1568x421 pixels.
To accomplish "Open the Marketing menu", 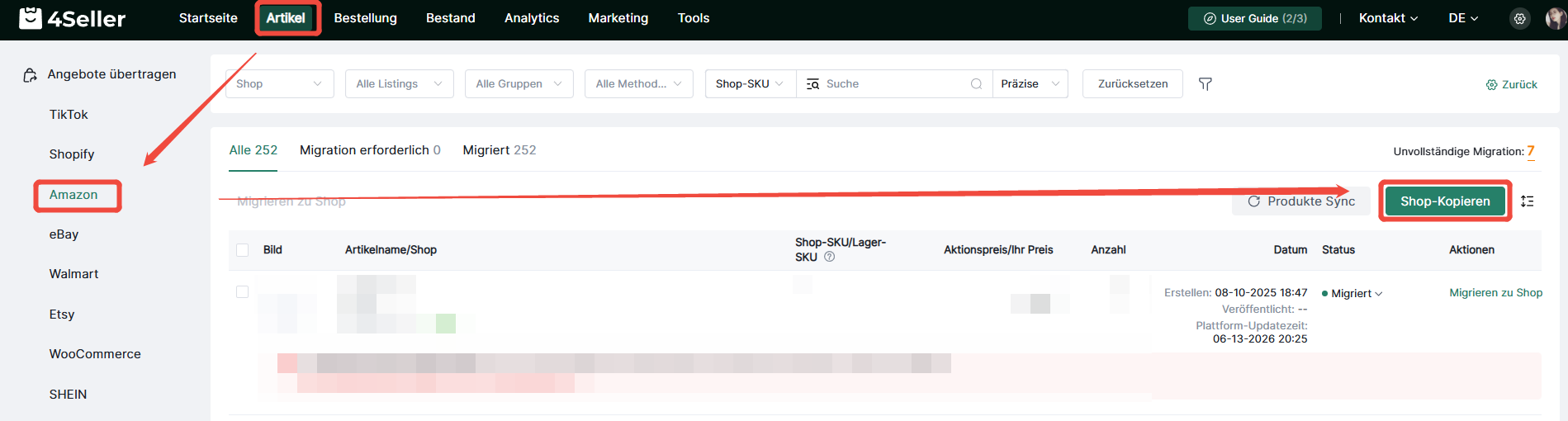I will pos(618,18).
